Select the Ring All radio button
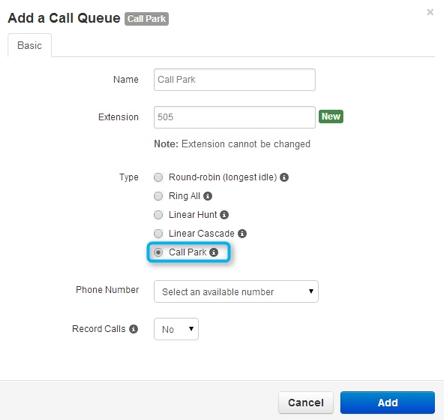 point(158,196)
